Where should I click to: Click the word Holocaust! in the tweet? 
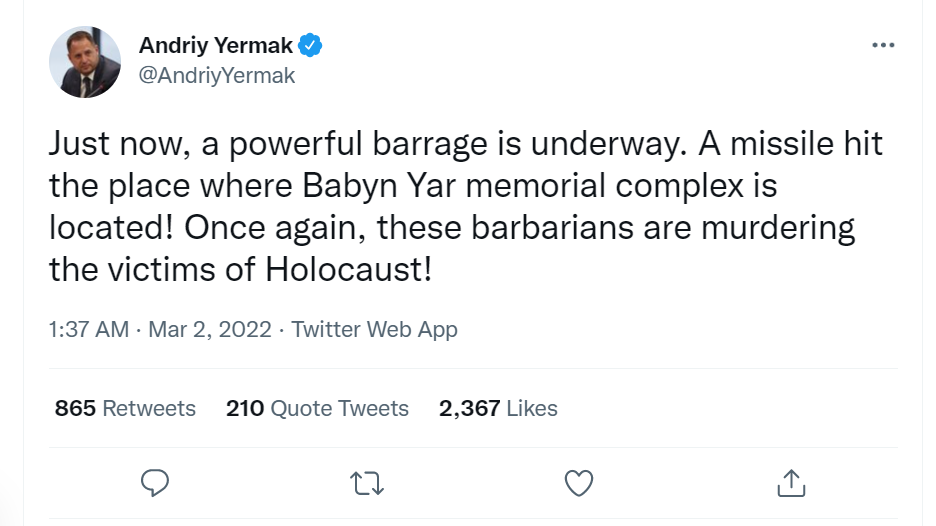[x=348, y=269]
